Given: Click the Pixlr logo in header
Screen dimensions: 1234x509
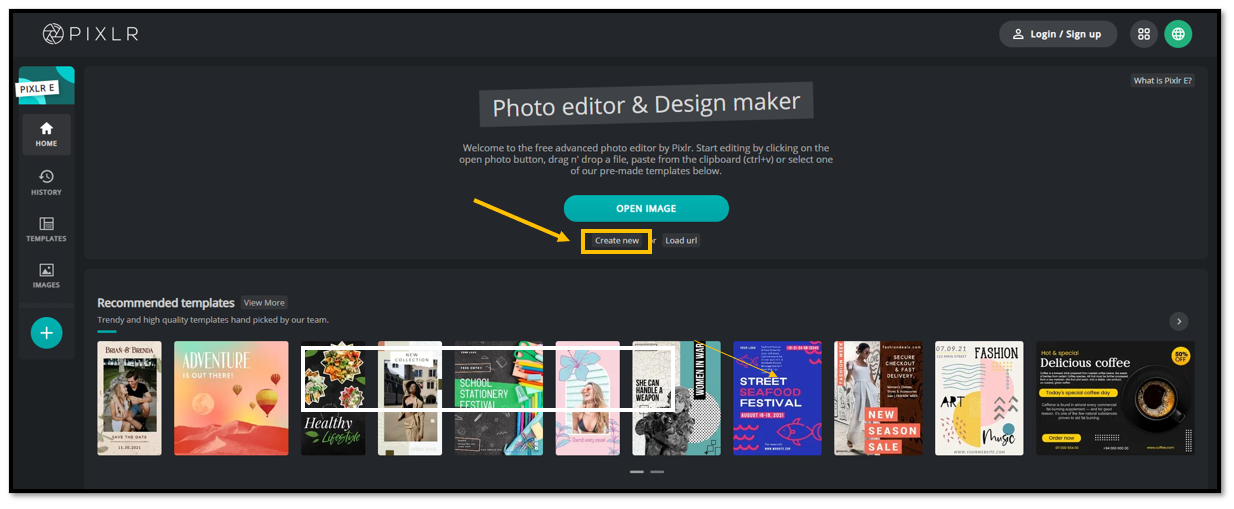Looking at the screenshot, I should 90,34.
